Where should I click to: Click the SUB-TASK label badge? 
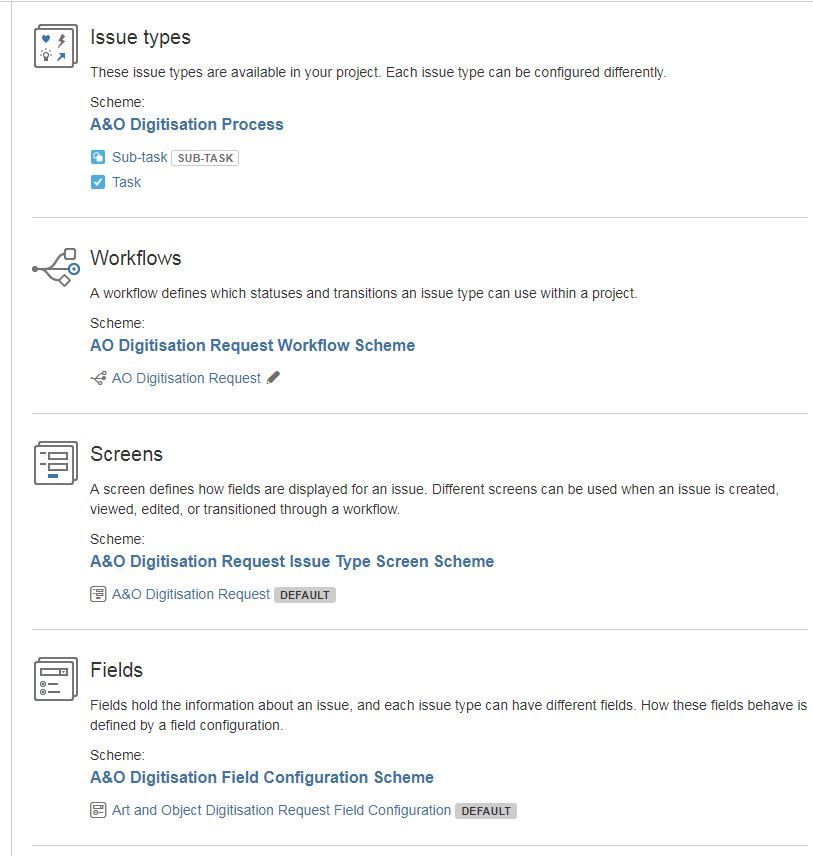pyautogui.click(x=205, y=158)
